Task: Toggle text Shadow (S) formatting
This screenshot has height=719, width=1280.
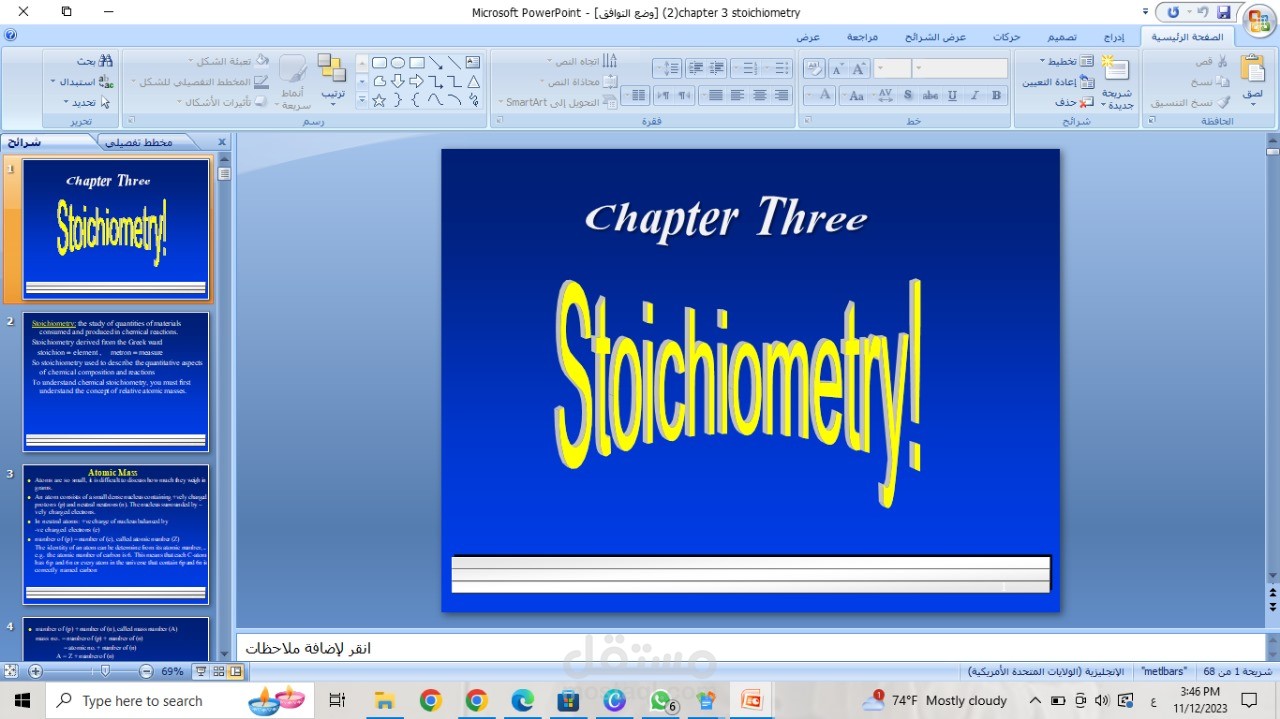Action: click(x=908, y=96)
